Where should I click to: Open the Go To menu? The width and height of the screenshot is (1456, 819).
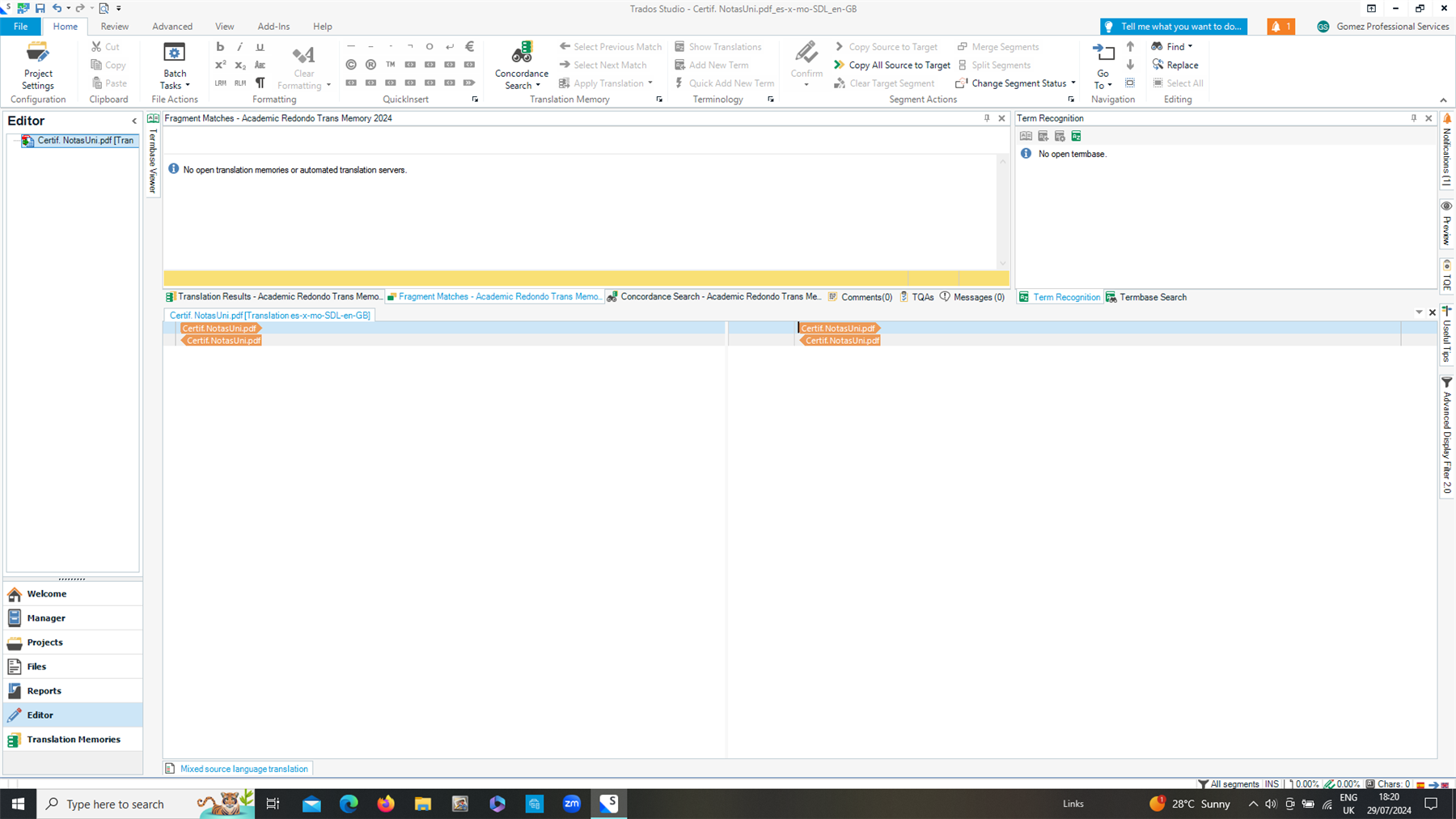pyautogui.click(x=1103, y=66)
